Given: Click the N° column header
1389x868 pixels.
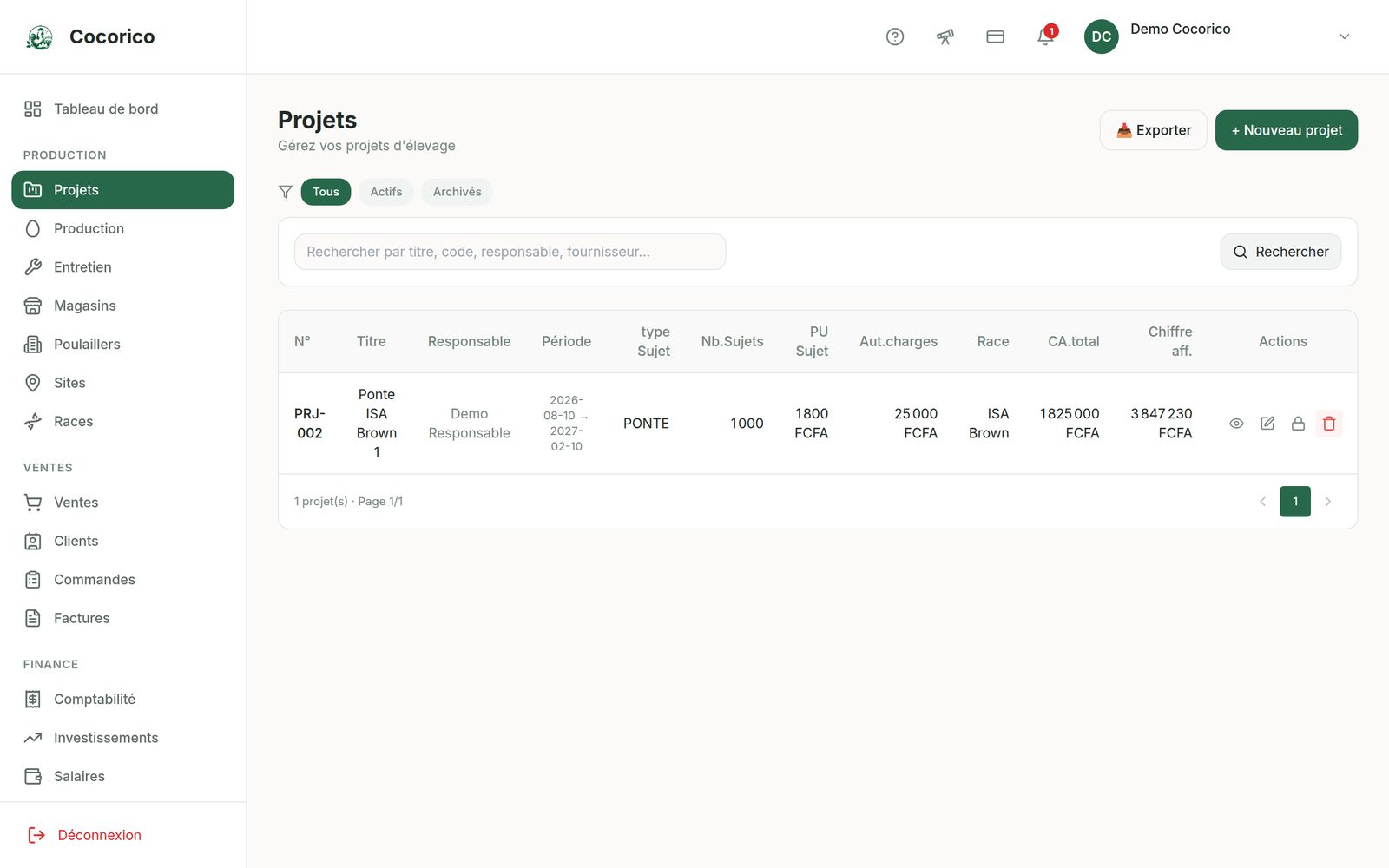Looking at the screenshot, I should (302, 341).
